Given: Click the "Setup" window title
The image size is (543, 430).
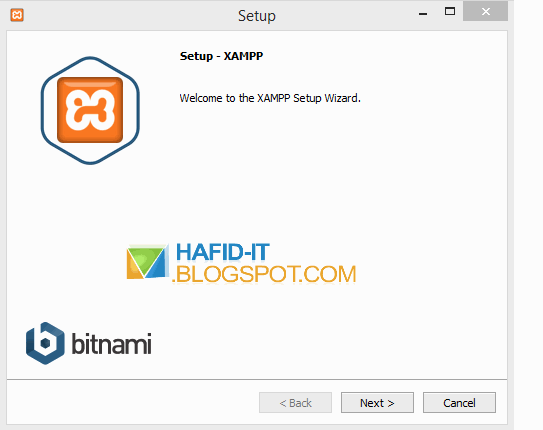Looking at the screenshot, I should pyautogui.click(x=257, y=16).
